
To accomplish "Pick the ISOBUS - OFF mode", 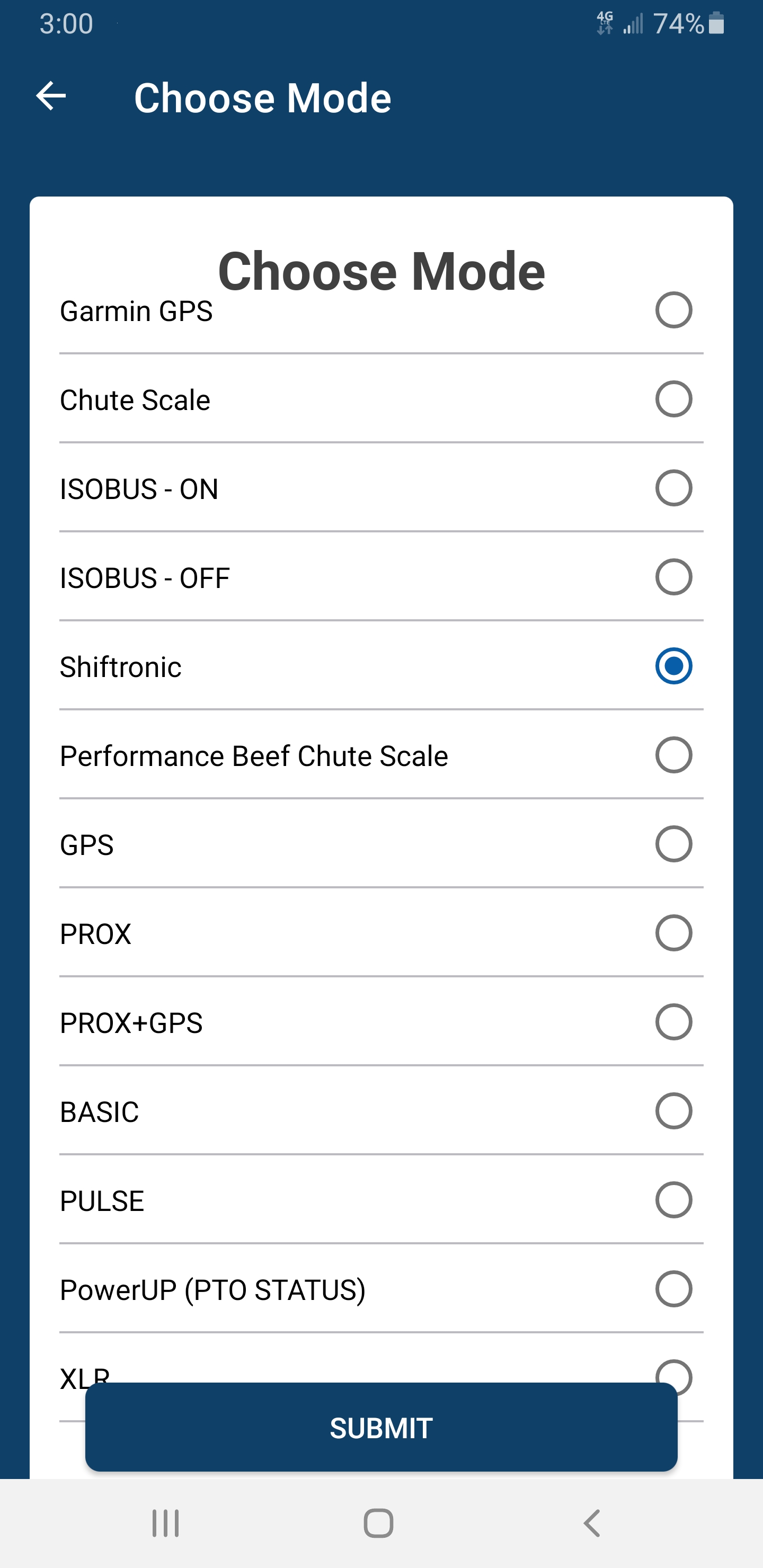I will point(673,577).
